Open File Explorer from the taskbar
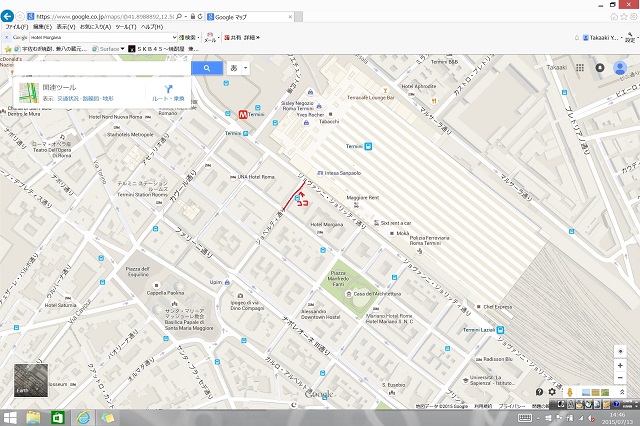 tap(33, 418)
